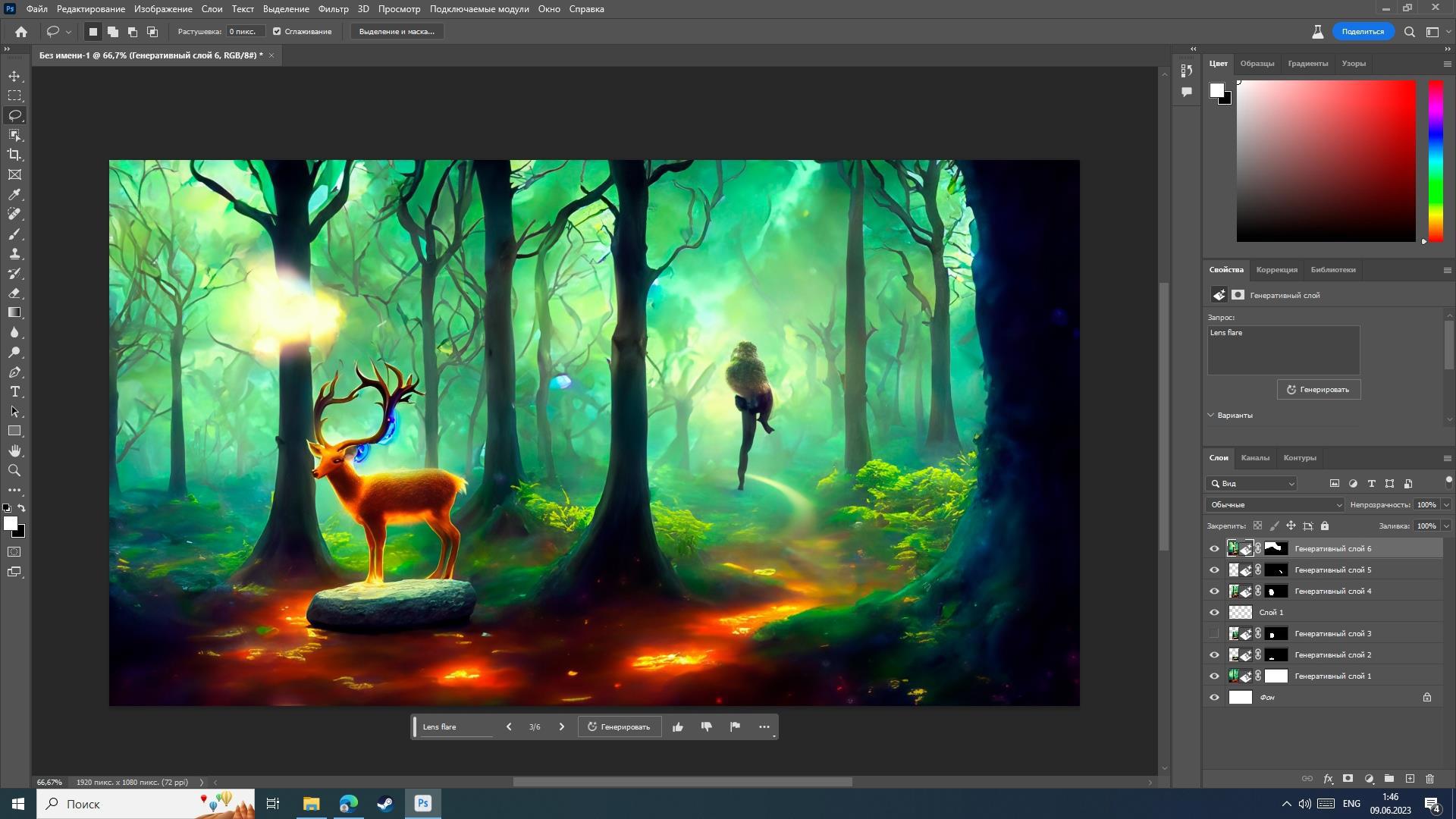Collapse the Варианты section
Image resolution: width=1456 pixels, height=819 pixels.
pyautogui.click(x=1211, y=416)
